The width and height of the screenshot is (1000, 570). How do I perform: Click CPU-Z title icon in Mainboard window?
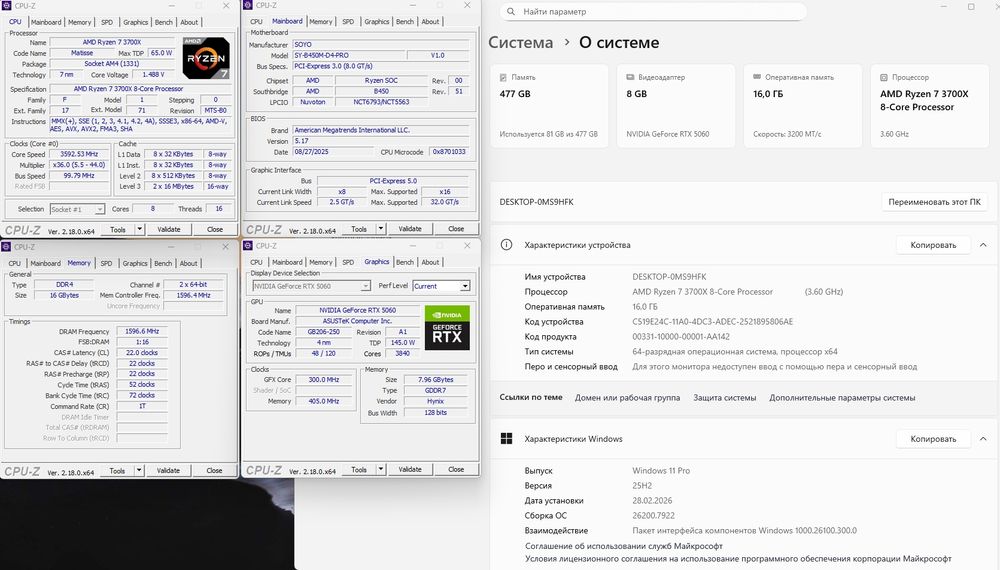[248, 5]
